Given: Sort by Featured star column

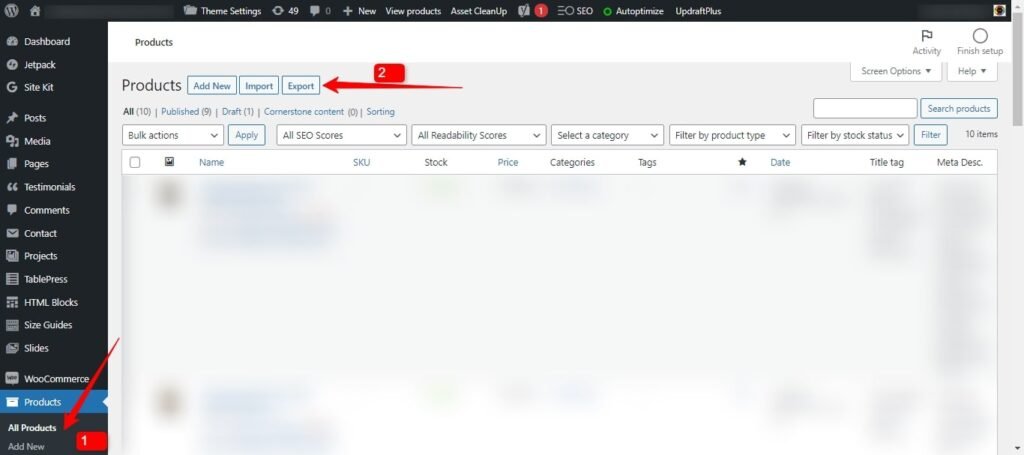Looking at the screenshot, I should 742,163.
